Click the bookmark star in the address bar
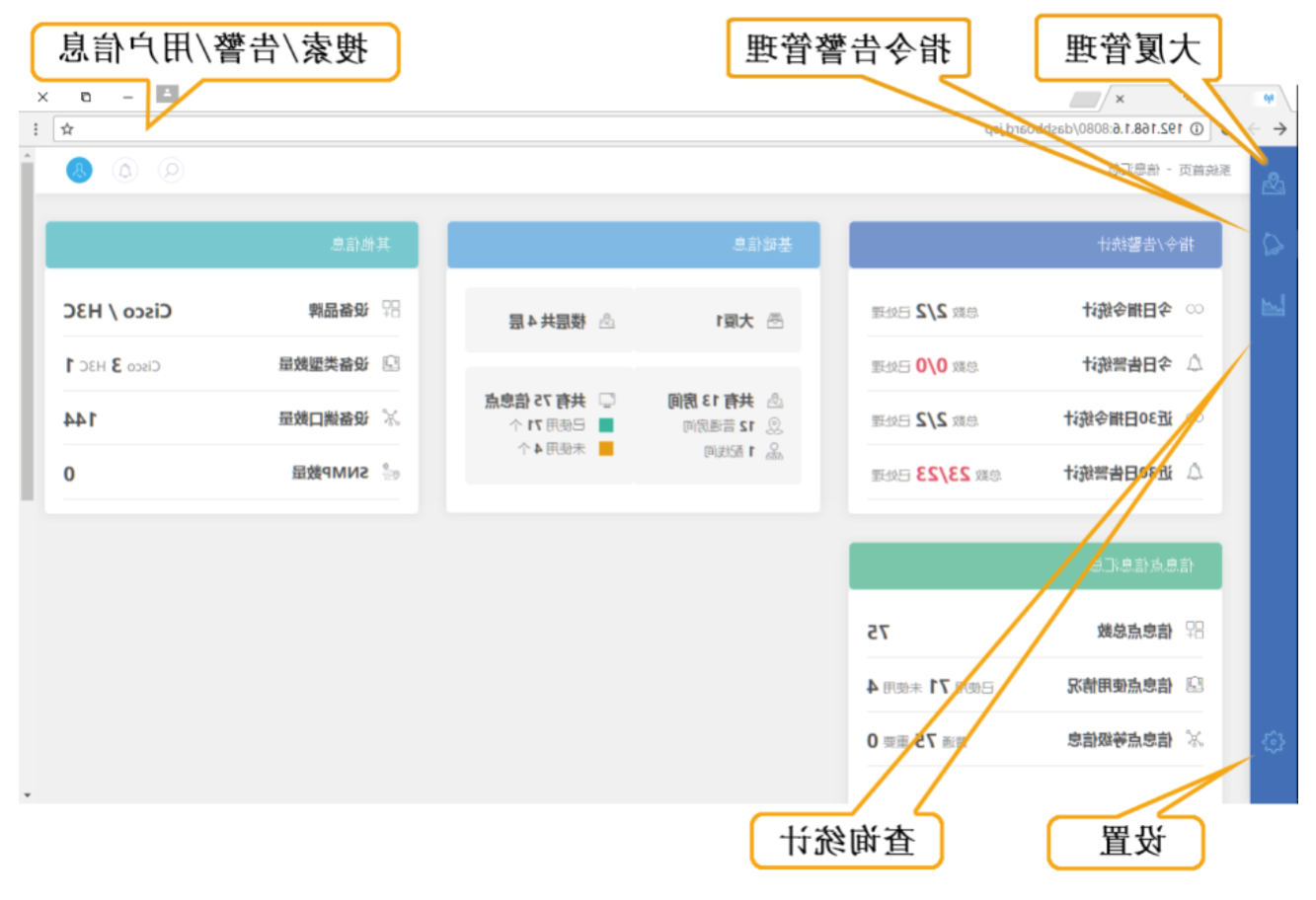 point(67,129)
